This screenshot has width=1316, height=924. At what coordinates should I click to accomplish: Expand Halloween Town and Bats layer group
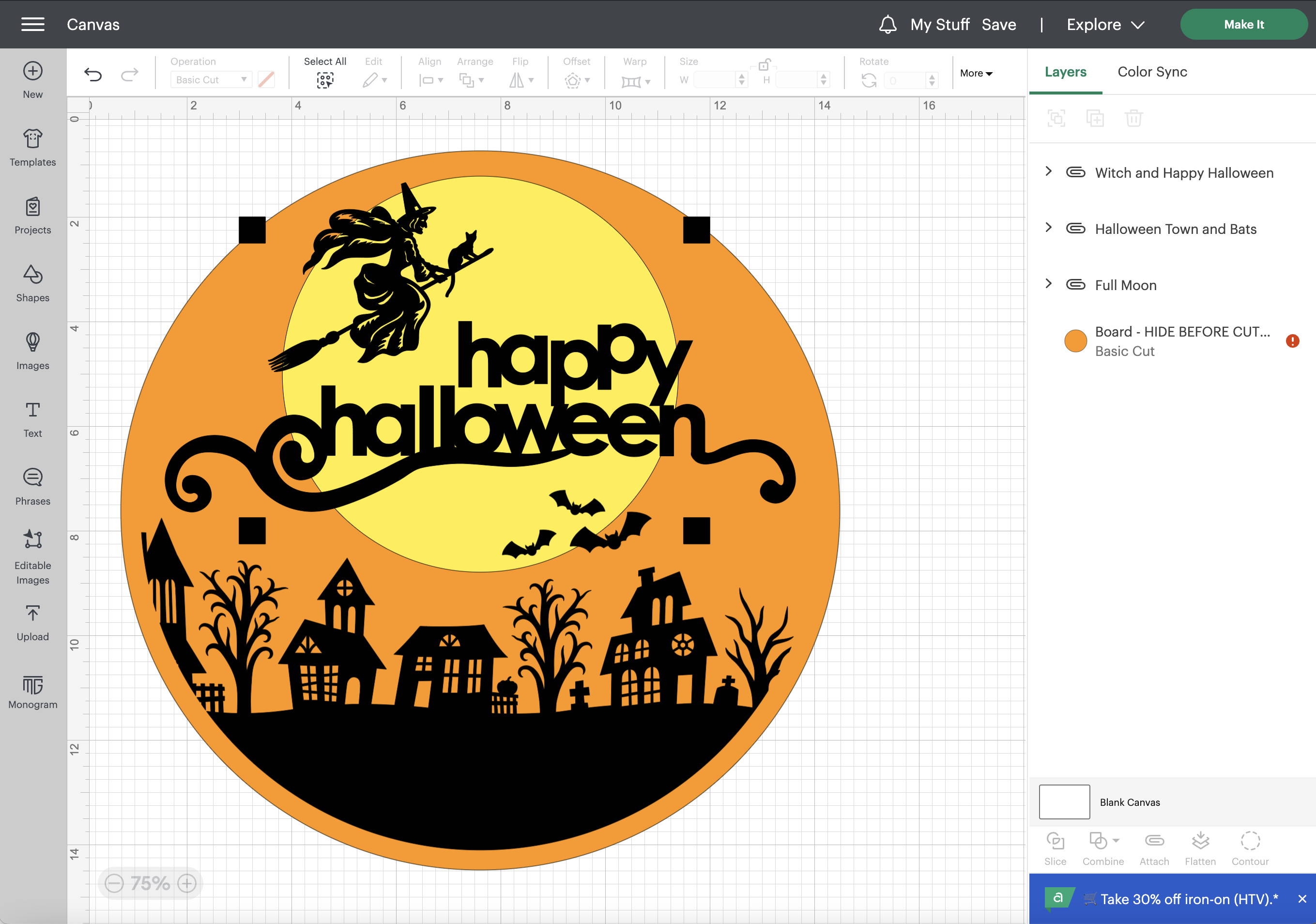(1048, 228)
